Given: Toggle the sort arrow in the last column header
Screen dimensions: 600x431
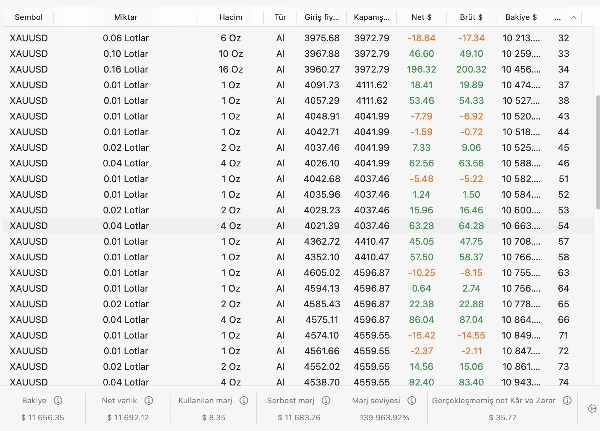Looking at the screenshot, I should [573, 17].
